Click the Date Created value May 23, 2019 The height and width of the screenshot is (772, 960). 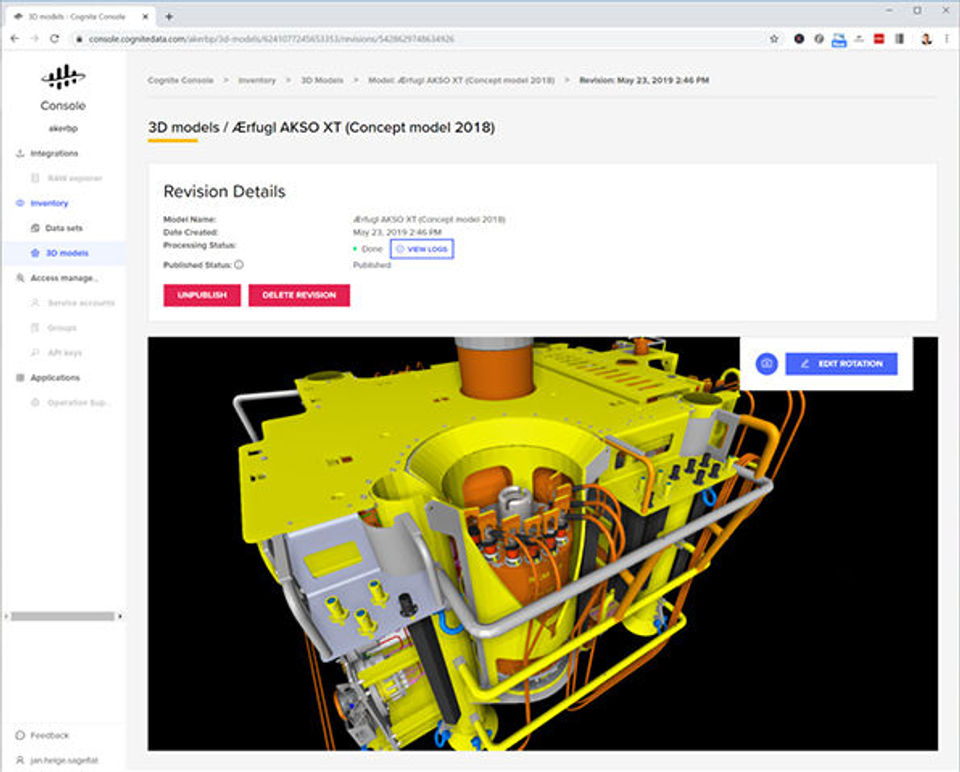coord(397,232)
